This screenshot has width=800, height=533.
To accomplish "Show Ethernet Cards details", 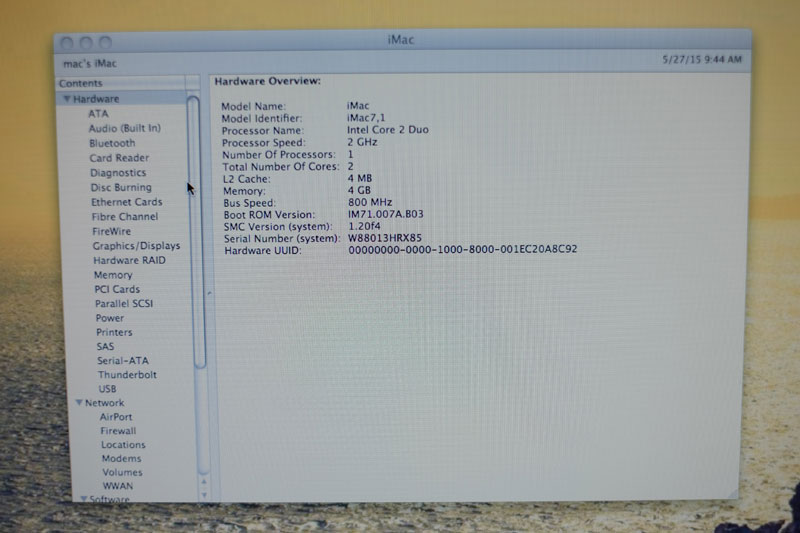I will pos(126,202).
